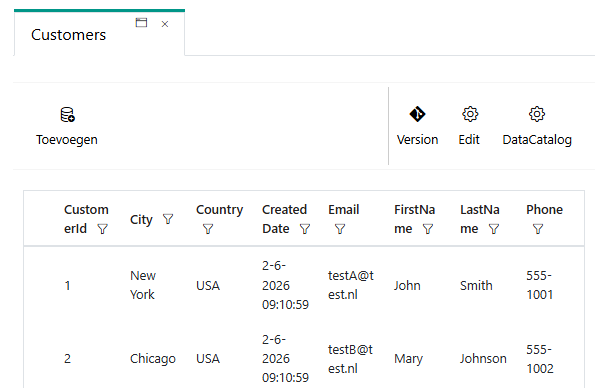Click USA in Mary Johnson's row
The image size is (604, 388).
[x=208, y=359]
